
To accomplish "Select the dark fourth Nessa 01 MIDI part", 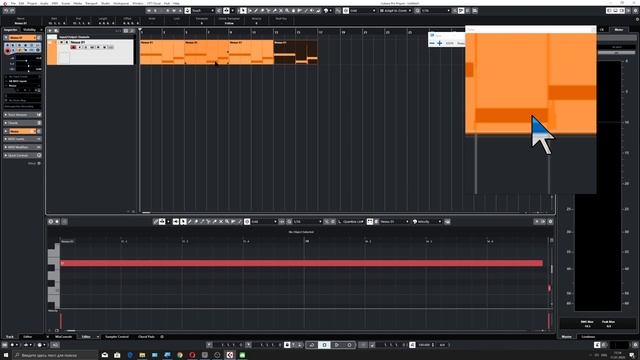I will point(296,52).
